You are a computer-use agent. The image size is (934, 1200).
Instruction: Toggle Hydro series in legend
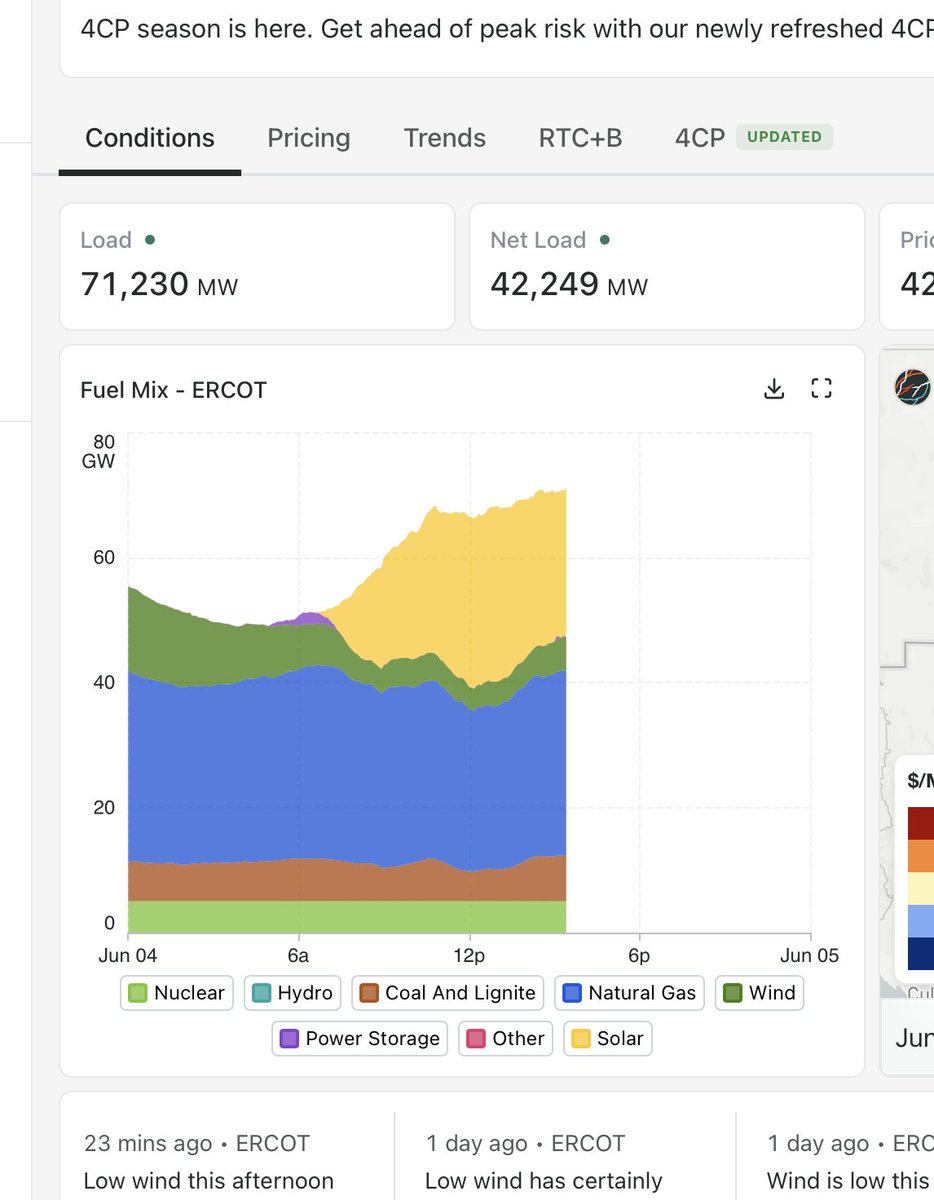tap(292, 993)
